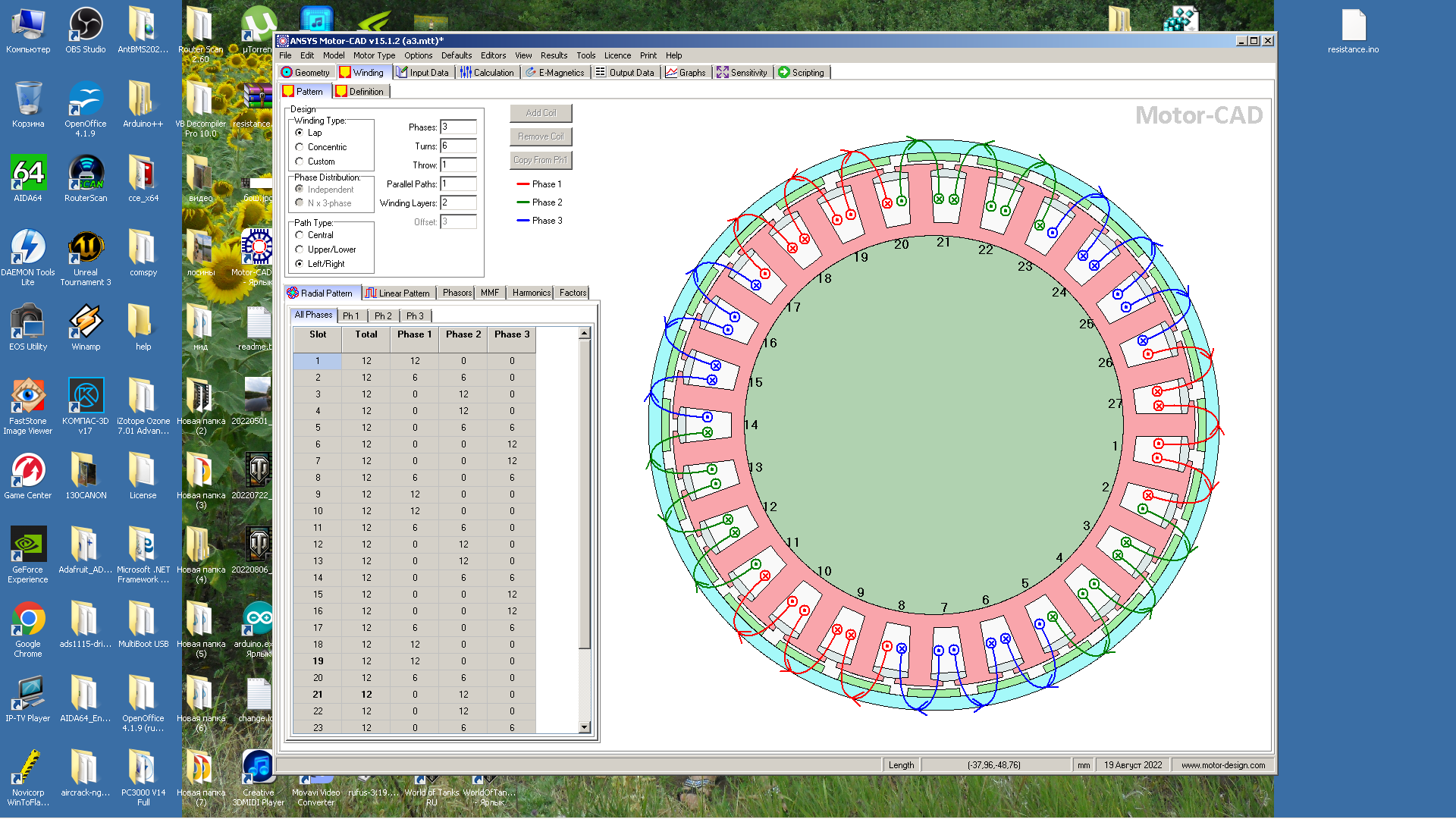Open RouterScan desktop icon
This screenshot has width=1456, height=819.
coord(86,179)
